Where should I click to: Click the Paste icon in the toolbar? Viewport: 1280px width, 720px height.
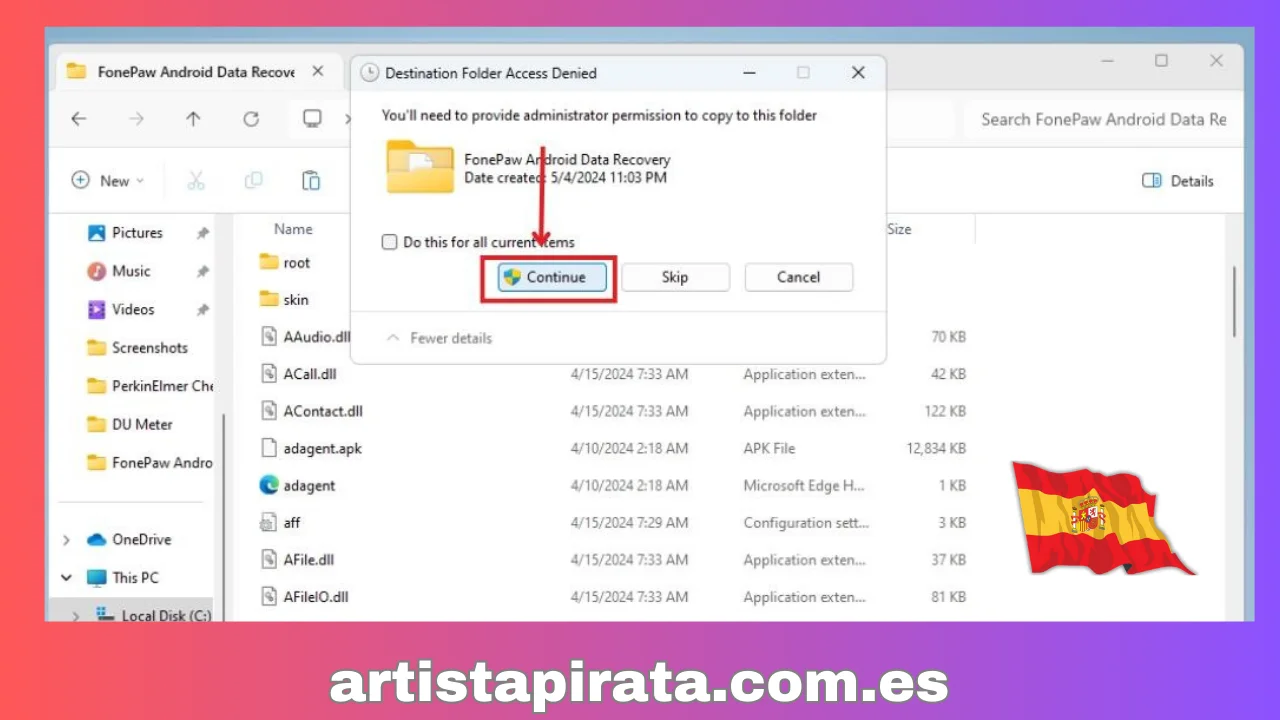click(x=311, y=180)
